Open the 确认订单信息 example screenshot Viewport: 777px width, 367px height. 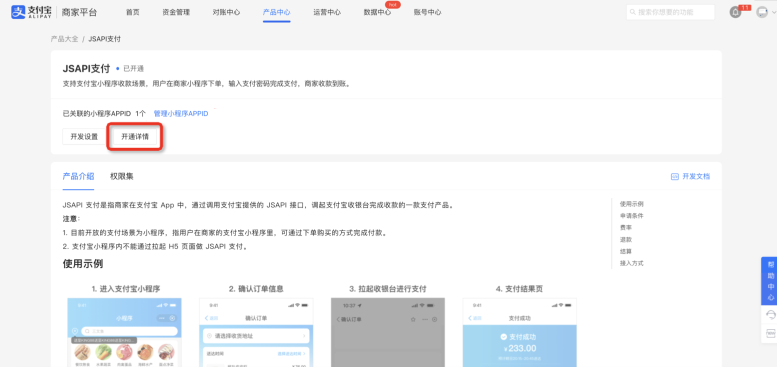(256, 332)
